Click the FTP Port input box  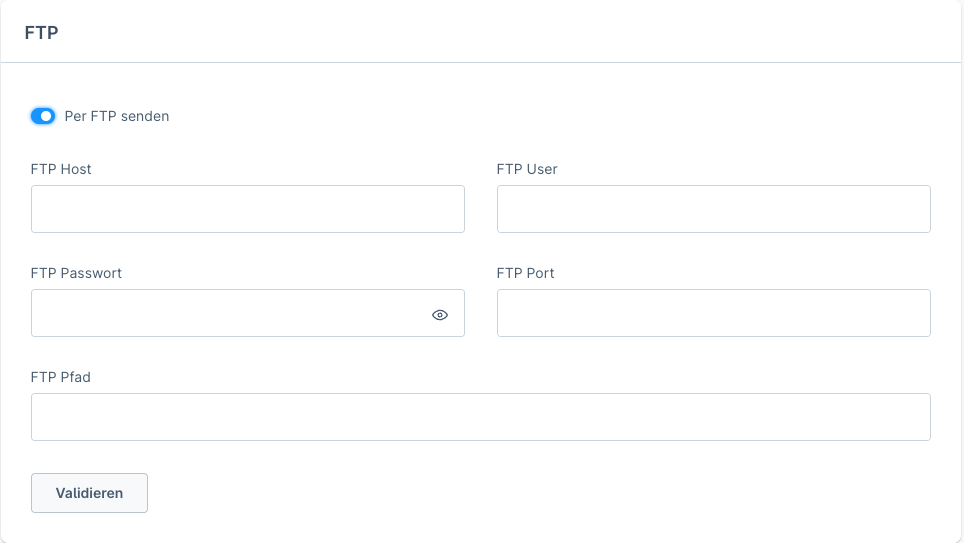pos(713,313)
